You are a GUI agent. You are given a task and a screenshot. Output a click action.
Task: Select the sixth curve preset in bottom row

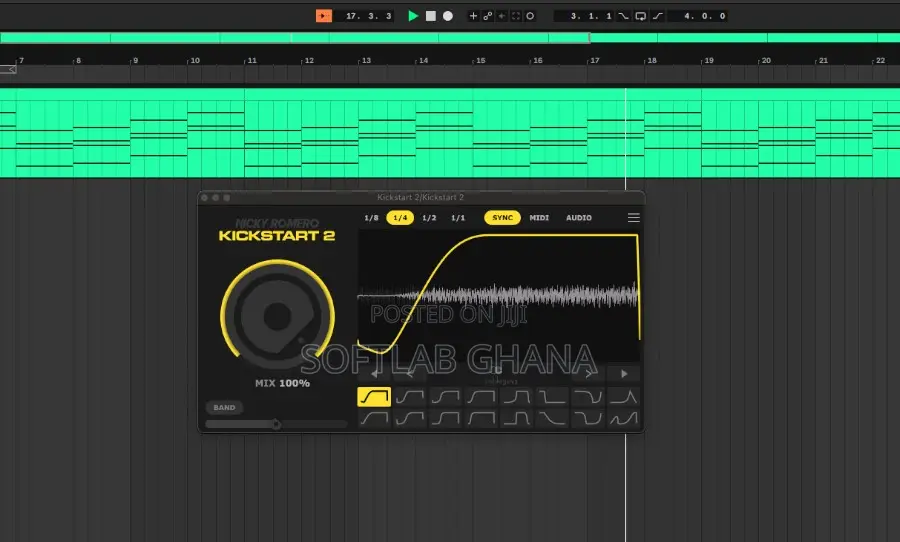(x=552, y=419)
